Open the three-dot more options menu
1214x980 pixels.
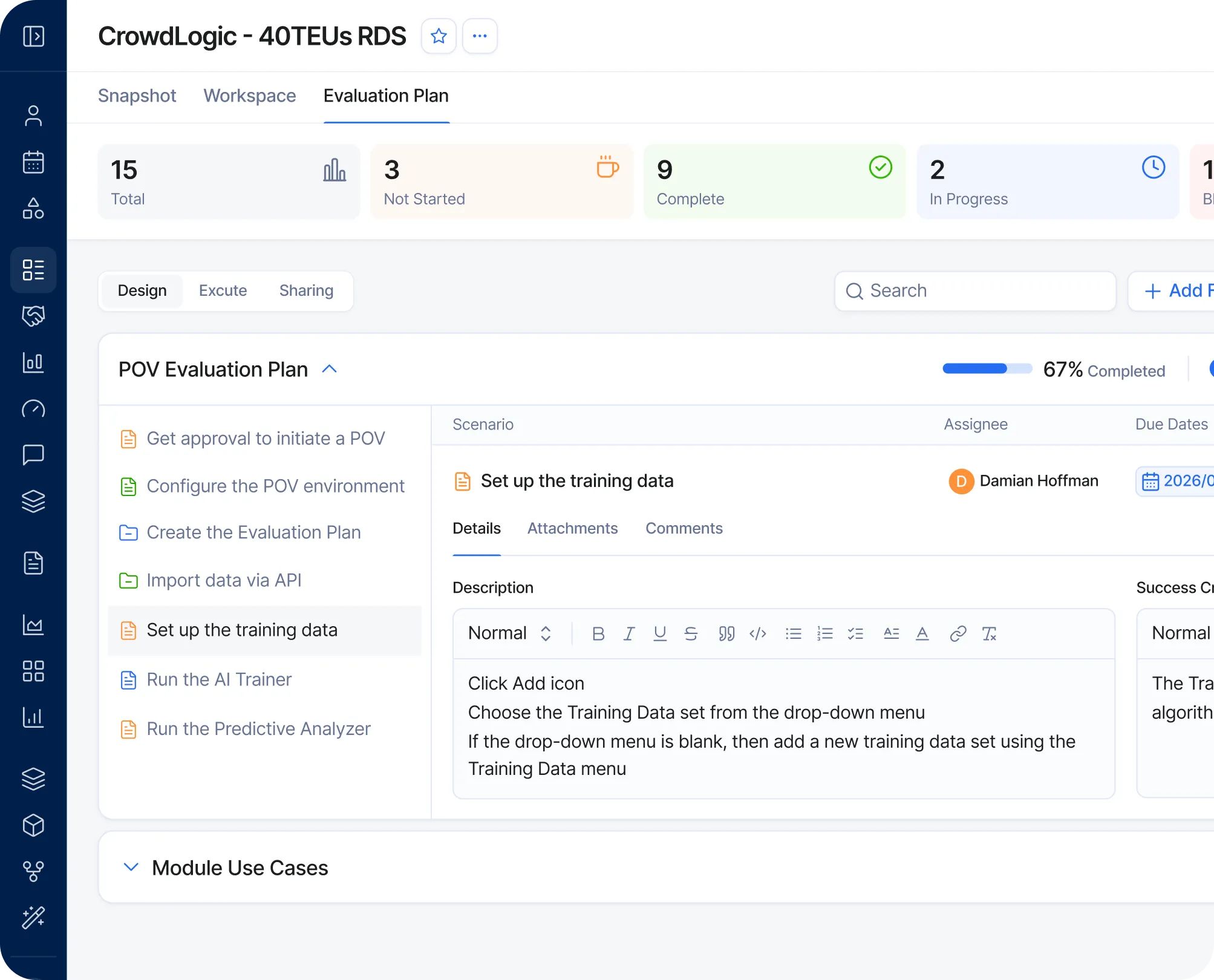click(x=480, y=36)
